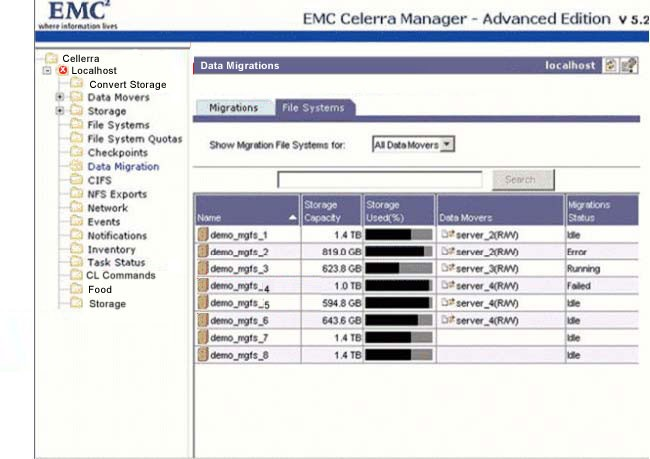Click the Notifications folder icon
Viewport: 650px width, 459px height.
[x=76, y=235]
